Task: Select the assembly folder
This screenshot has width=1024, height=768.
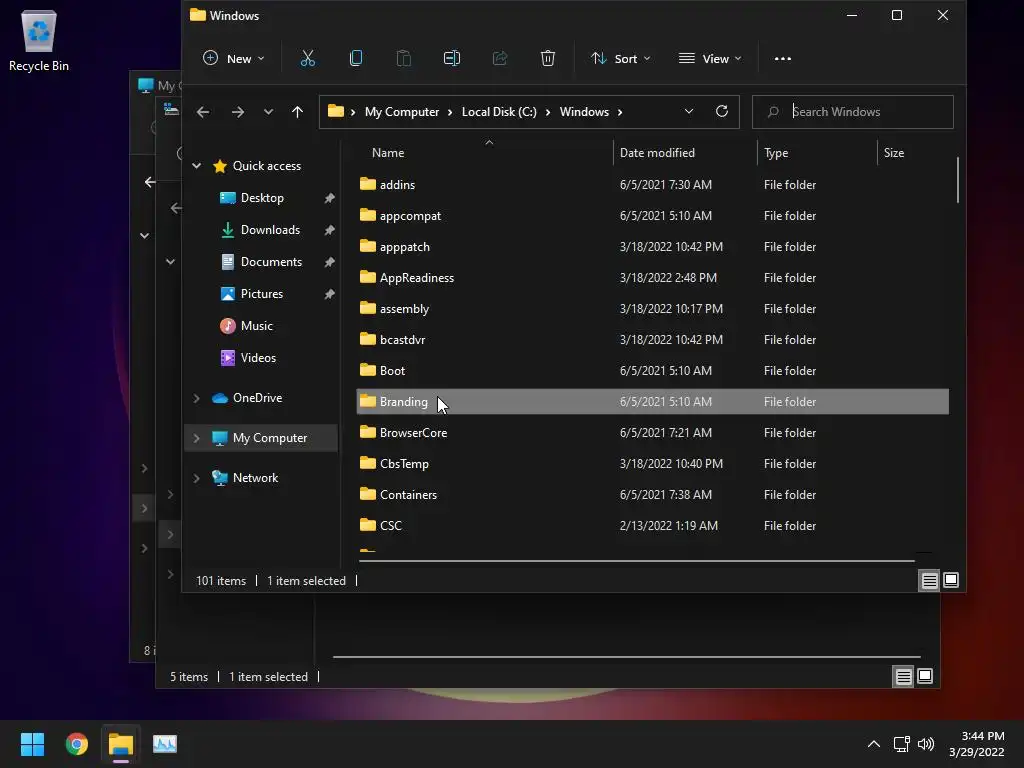Action: pos(652,309)
